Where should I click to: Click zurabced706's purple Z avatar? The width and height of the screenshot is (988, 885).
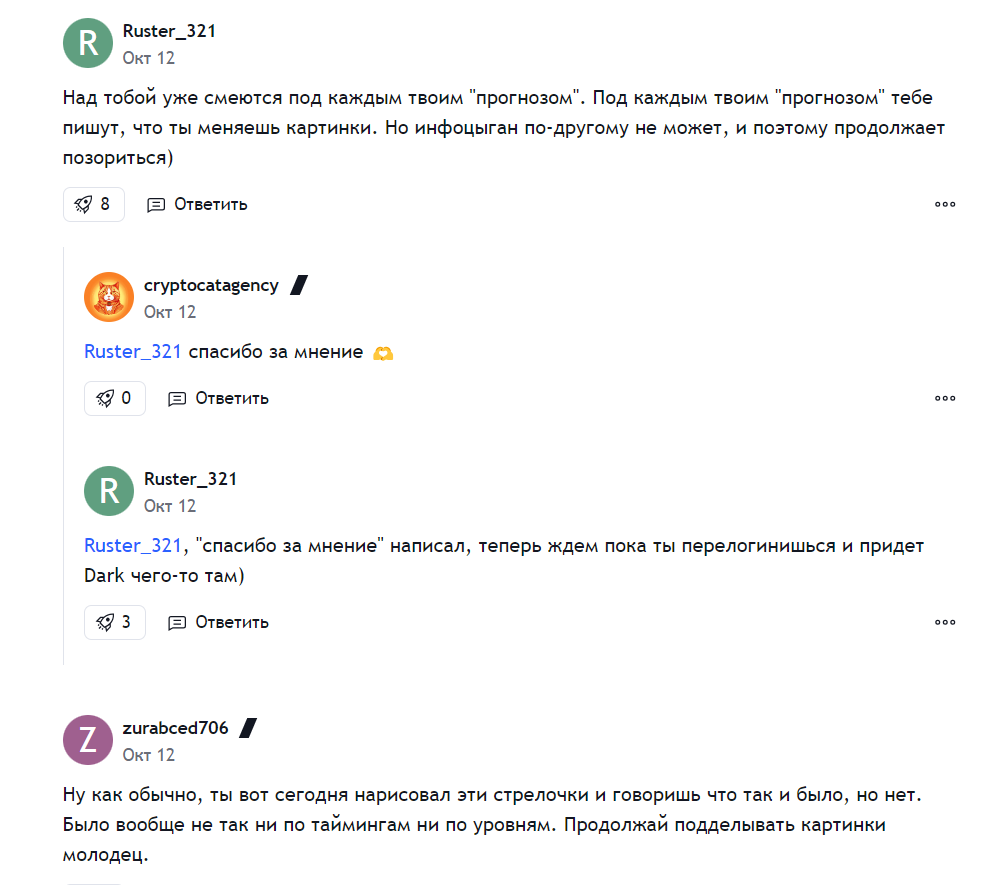[x=87, y=740]
